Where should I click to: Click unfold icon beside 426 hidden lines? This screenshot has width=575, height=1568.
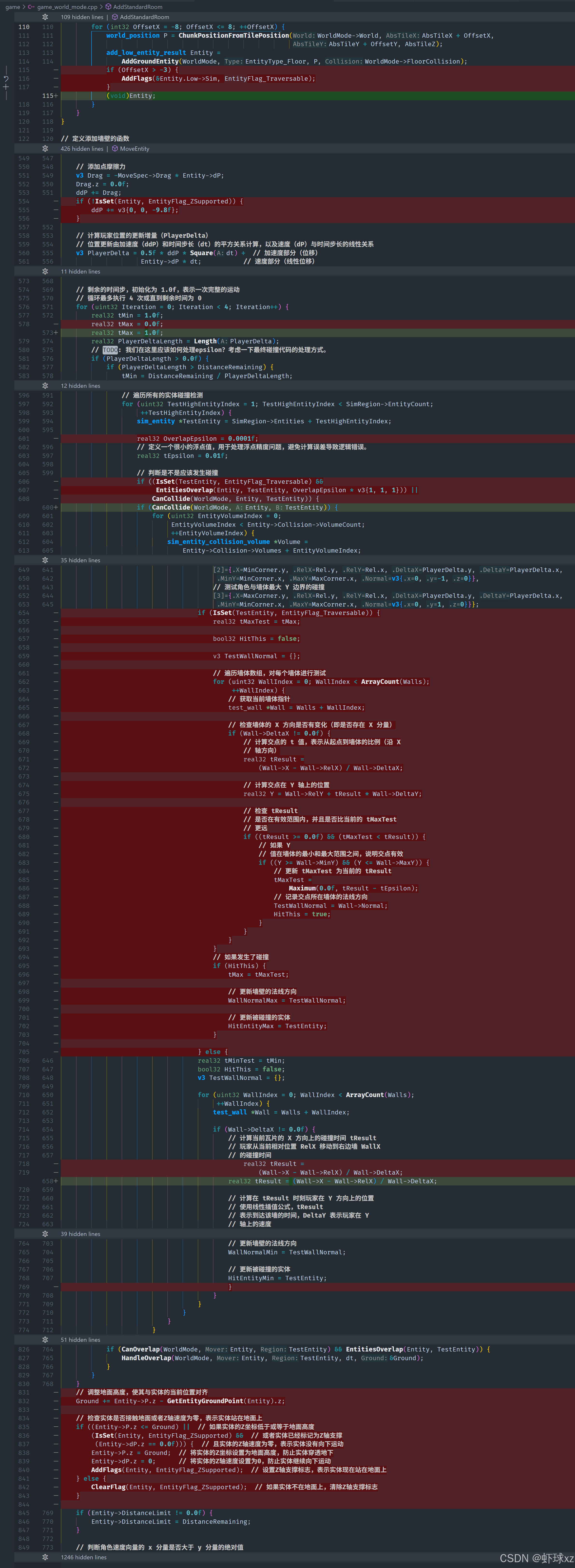click(45, 149)
